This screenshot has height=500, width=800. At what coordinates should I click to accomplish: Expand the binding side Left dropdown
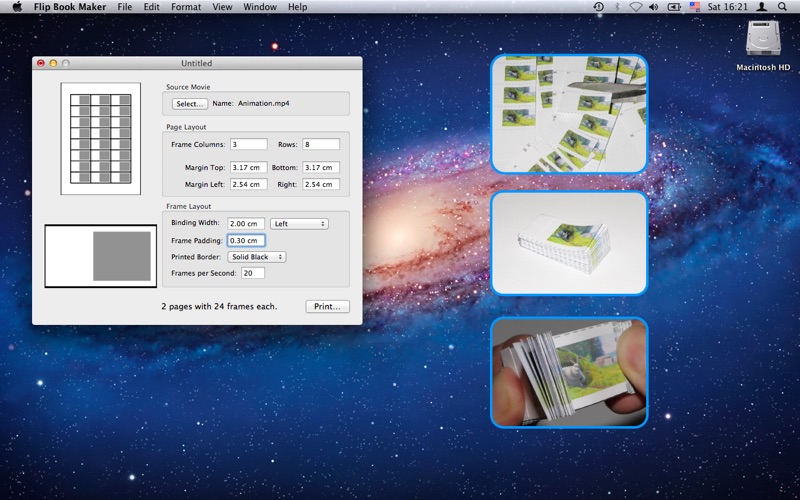coord(299,223)
